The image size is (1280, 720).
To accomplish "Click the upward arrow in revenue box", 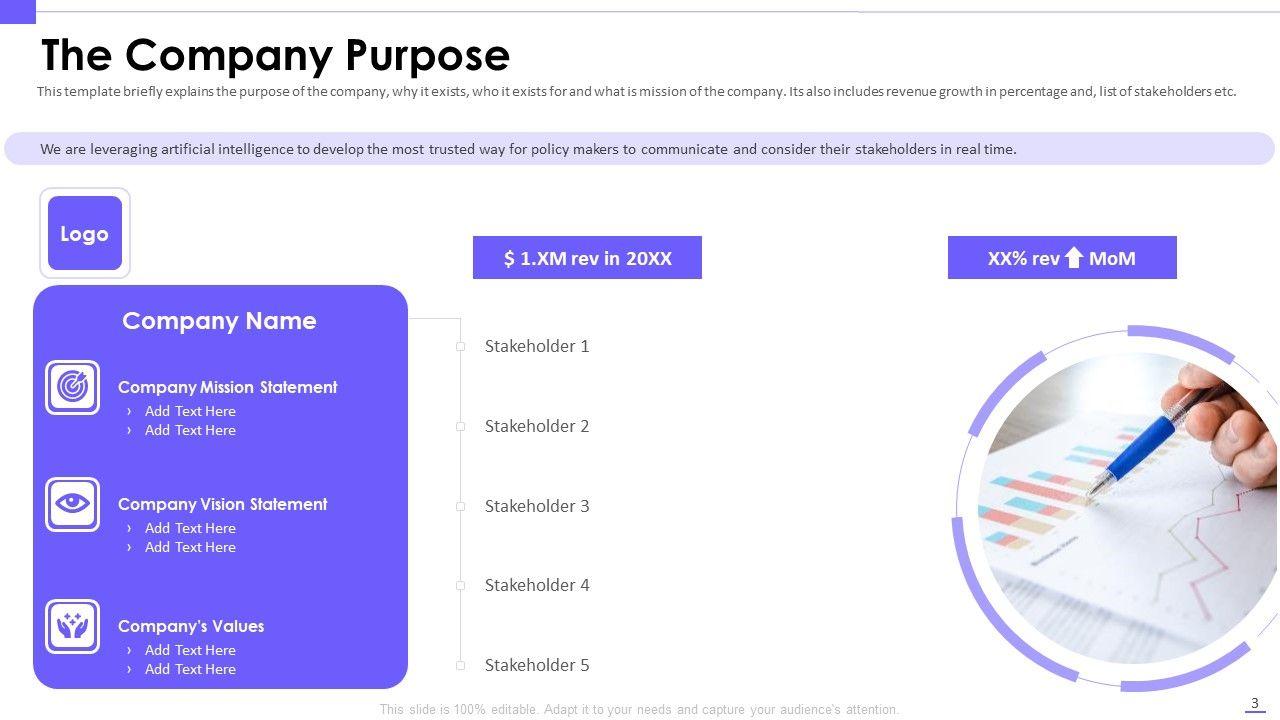I will [x=1074, y=258].
